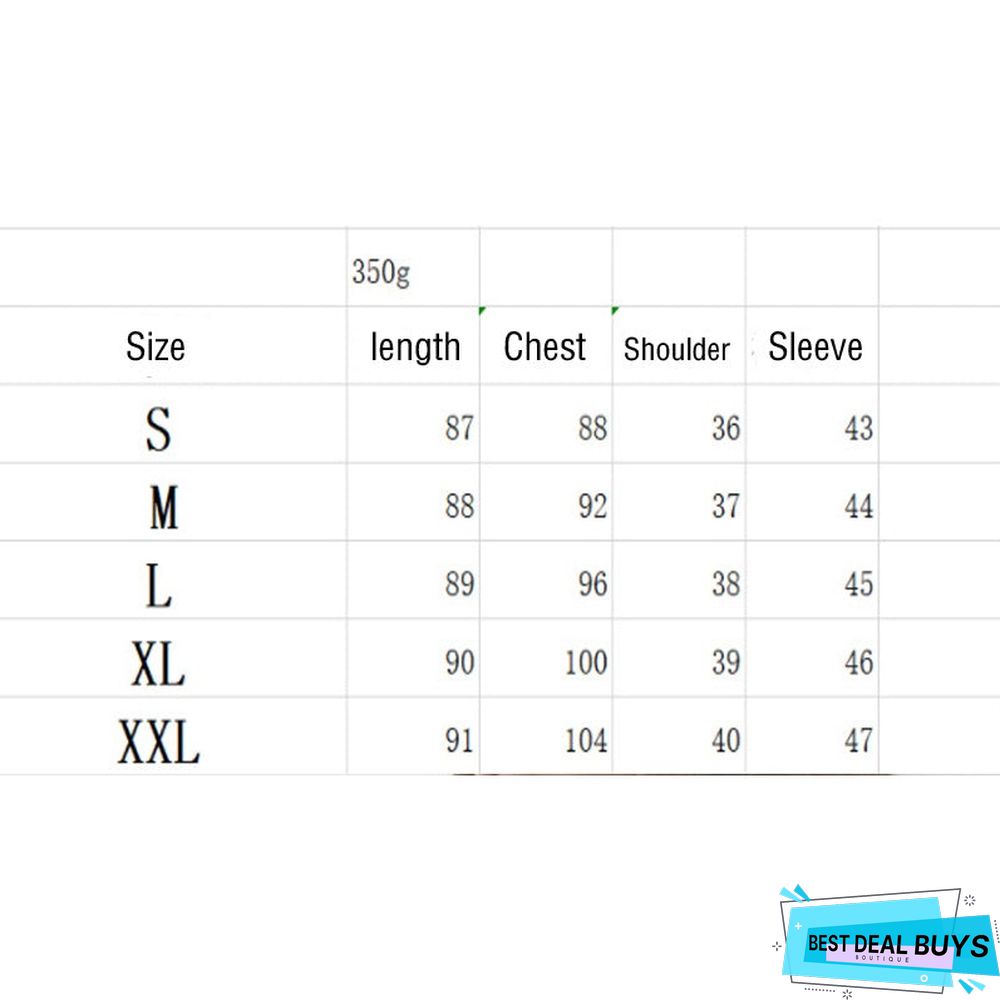Select the length value 90 for XL
Viewport: 1000px width, 1000px height.
point(459,662)
